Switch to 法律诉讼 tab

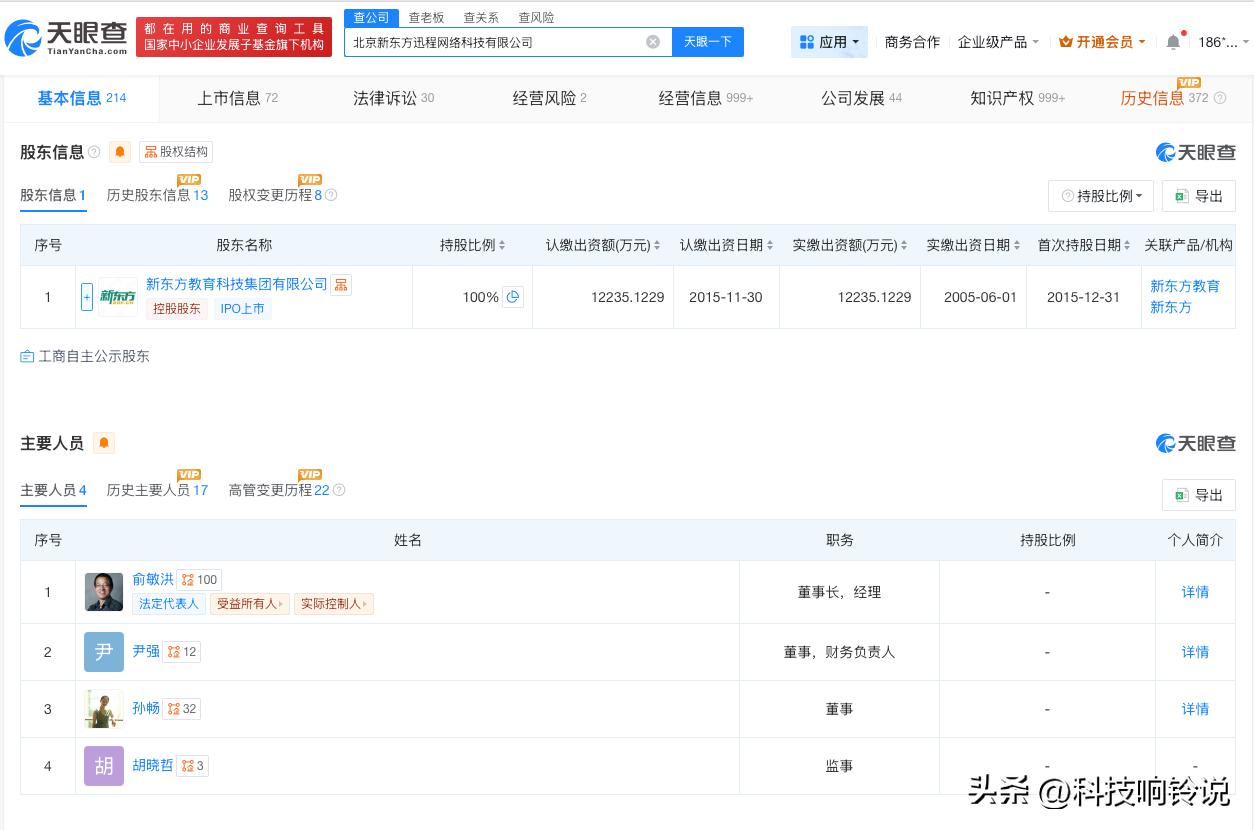[393, 98]
